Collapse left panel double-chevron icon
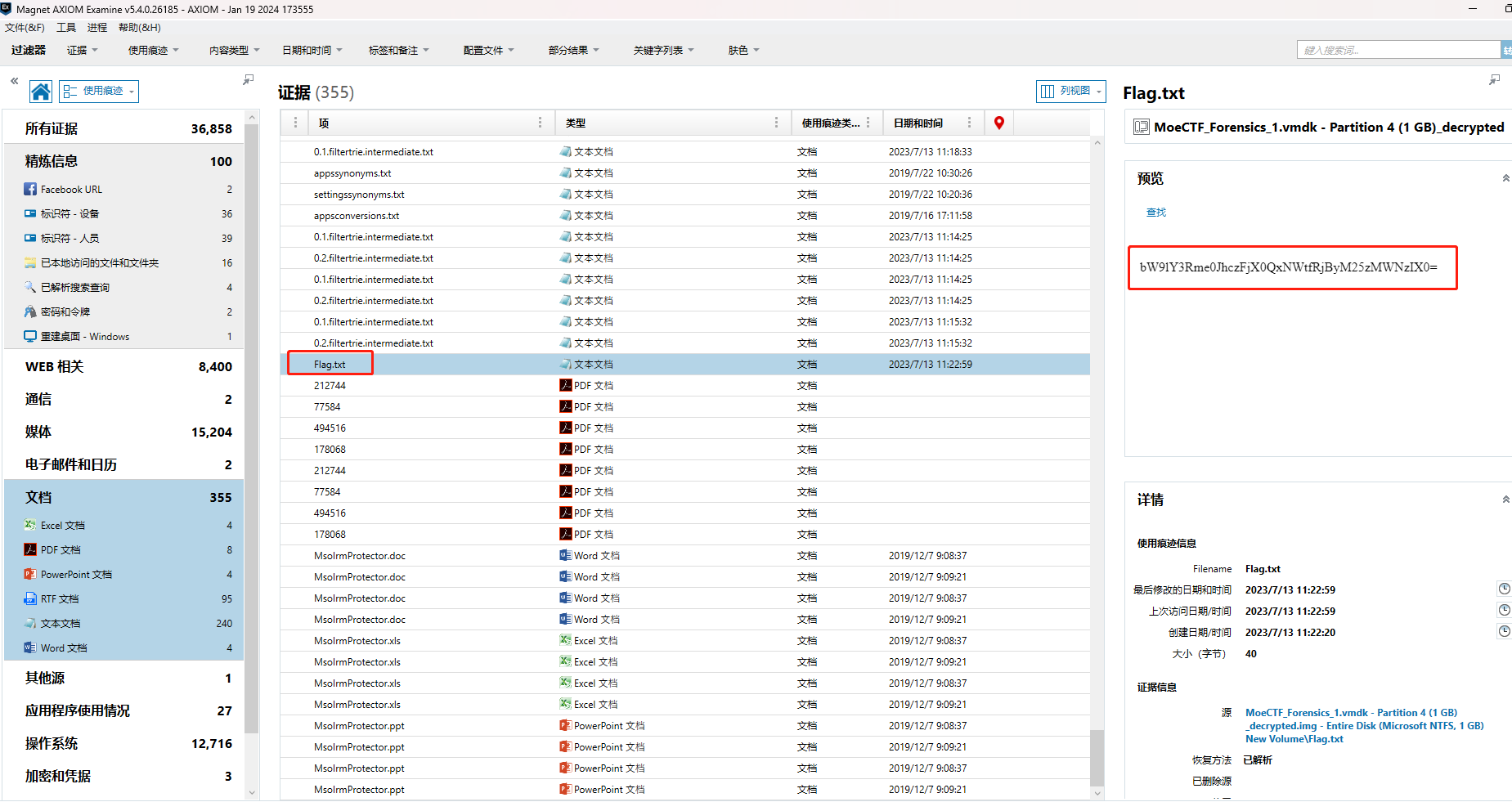1512x802 pixels. [x=14, y=81]
